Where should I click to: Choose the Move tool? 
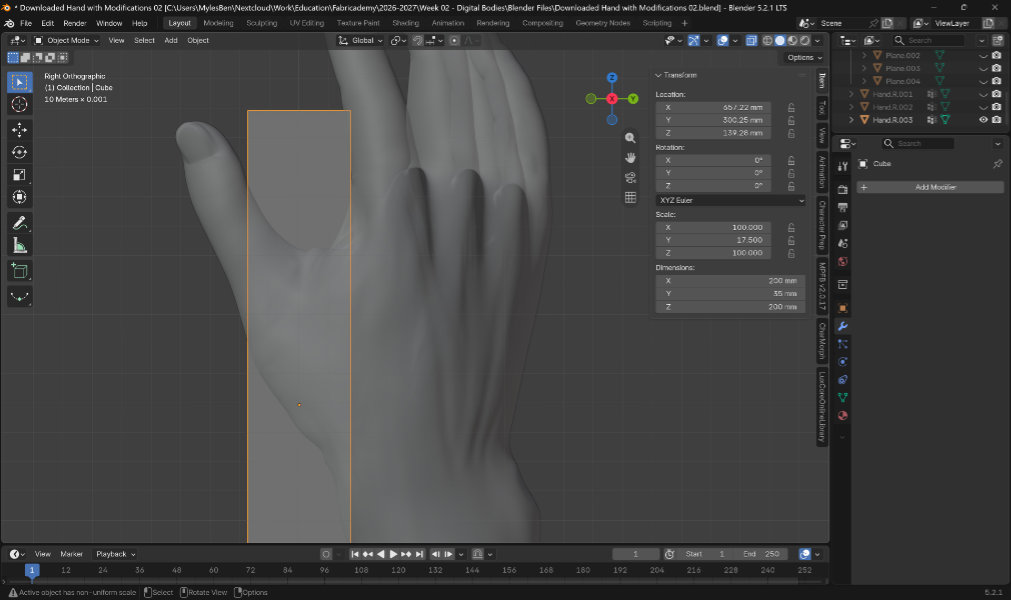coord(19,130)
